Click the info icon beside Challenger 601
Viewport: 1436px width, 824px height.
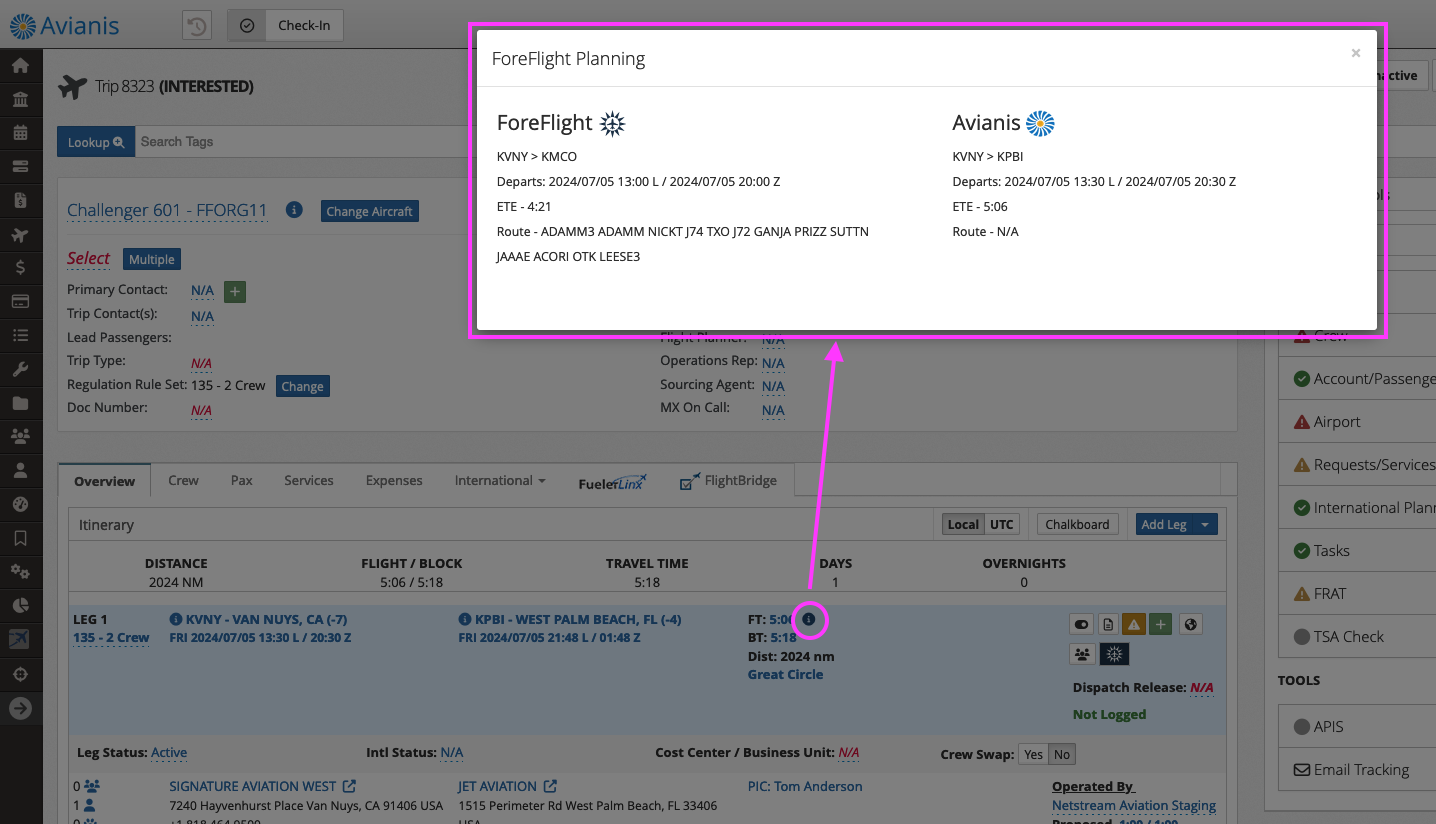[x=294, y=210]
